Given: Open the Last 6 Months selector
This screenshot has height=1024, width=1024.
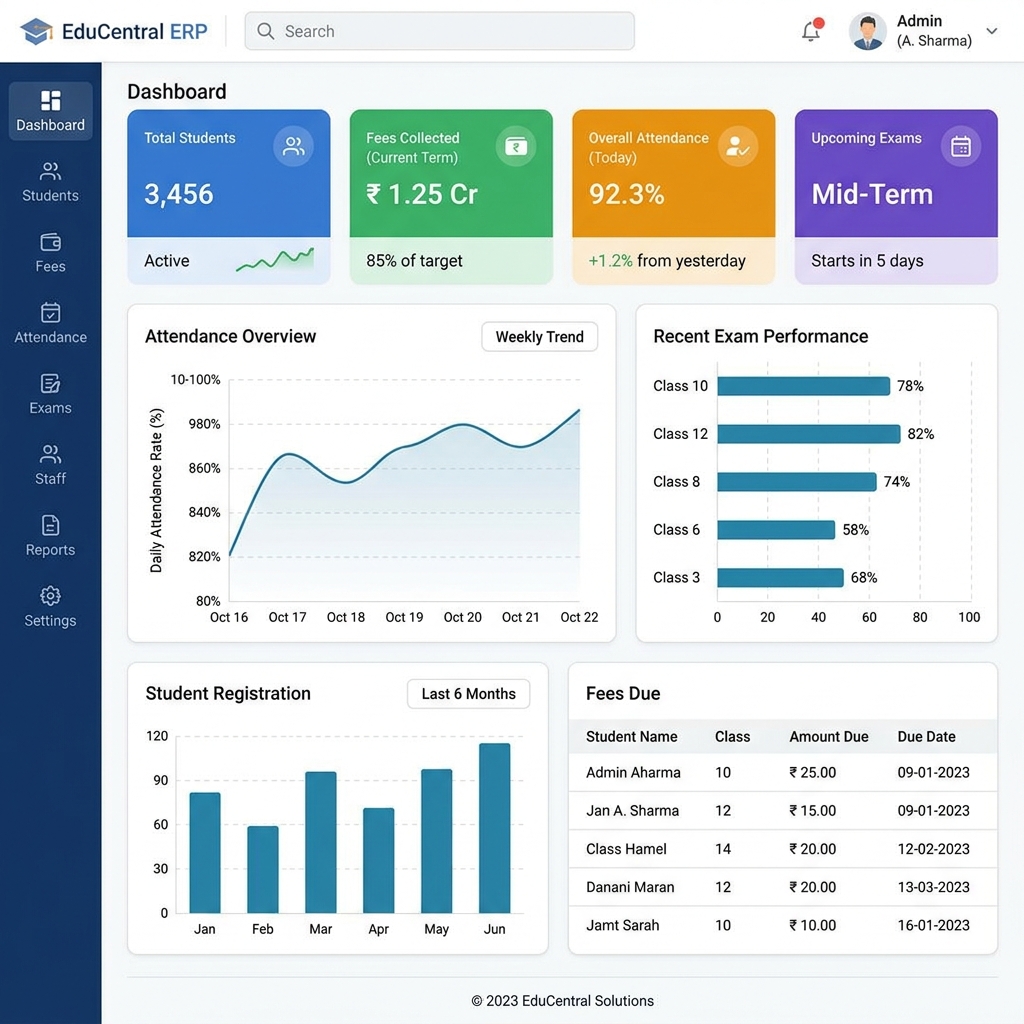Looking at the screenshot, I should pyautogui.click(x=468, y=694).
